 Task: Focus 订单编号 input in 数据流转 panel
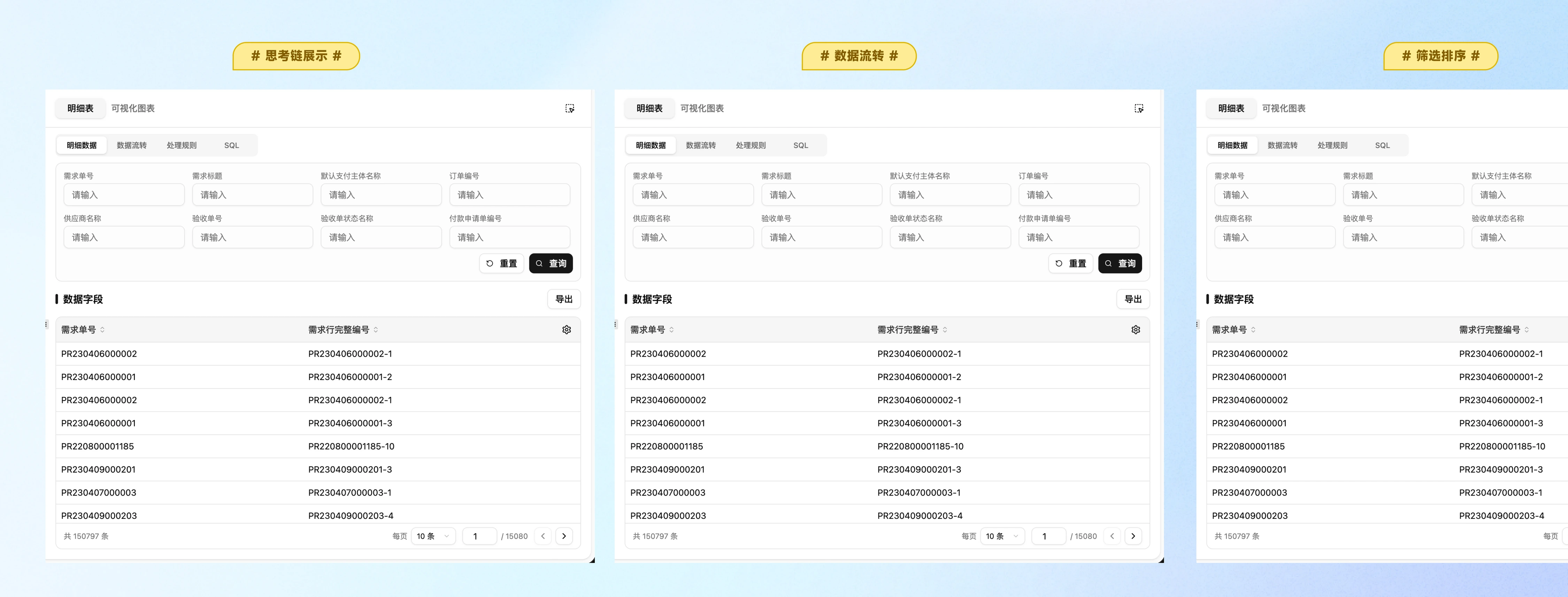(x=1078, y=195)
